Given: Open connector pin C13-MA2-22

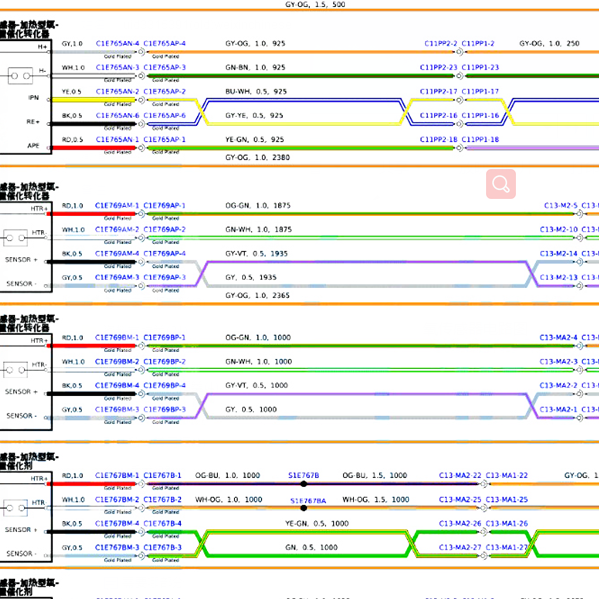Looking at the screenshot, I should click(x=460, y=476).
